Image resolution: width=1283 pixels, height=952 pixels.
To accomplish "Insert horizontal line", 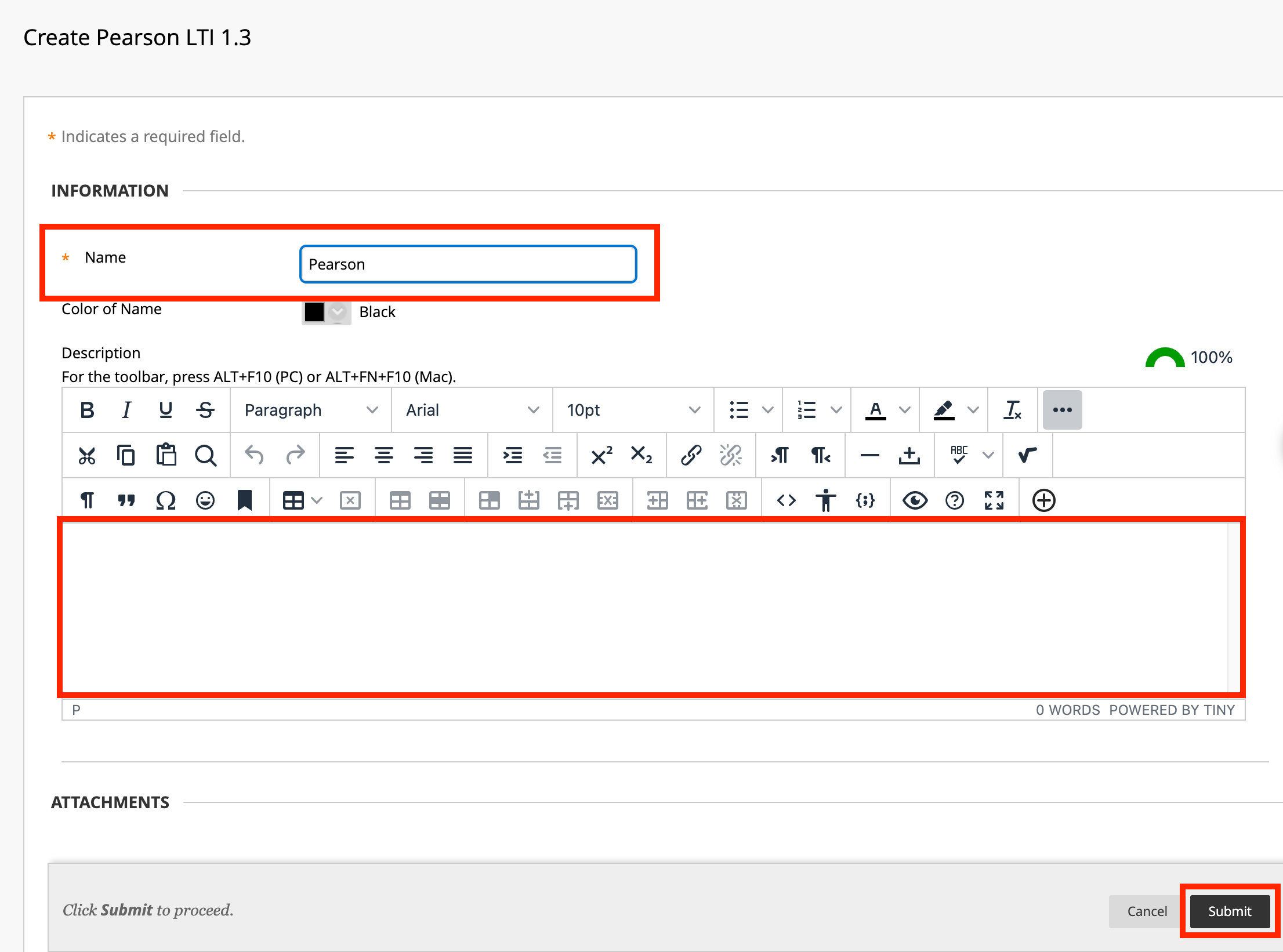I will click(x=870, y=455).
